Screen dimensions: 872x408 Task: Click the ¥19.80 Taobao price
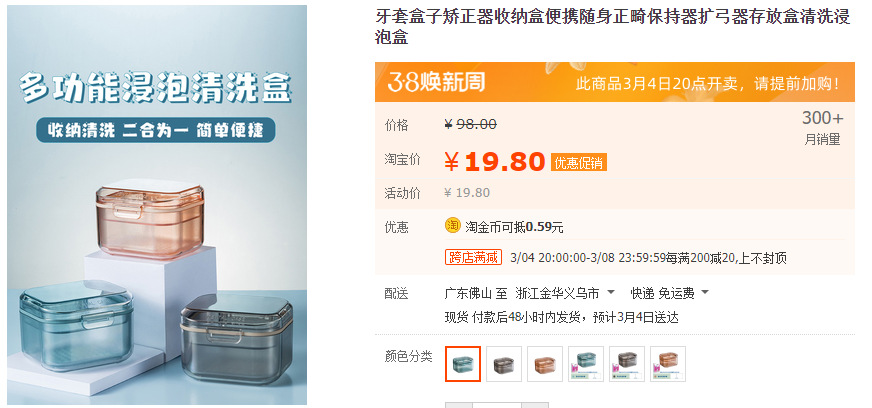pos(494,162)
